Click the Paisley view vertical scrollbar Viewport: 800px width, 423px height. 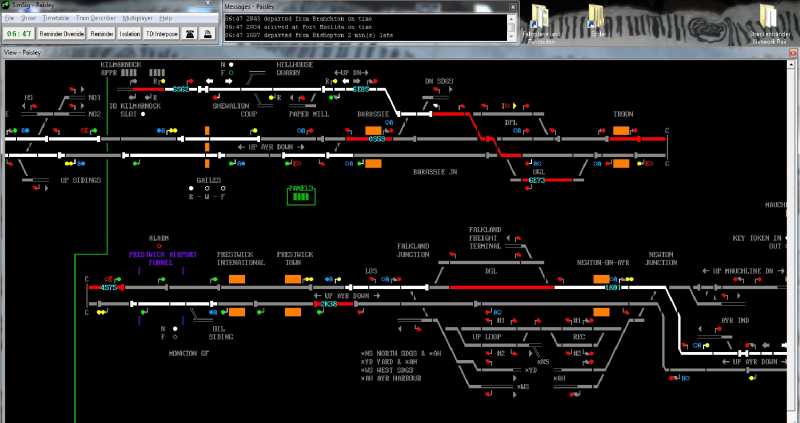click(792, 240)
